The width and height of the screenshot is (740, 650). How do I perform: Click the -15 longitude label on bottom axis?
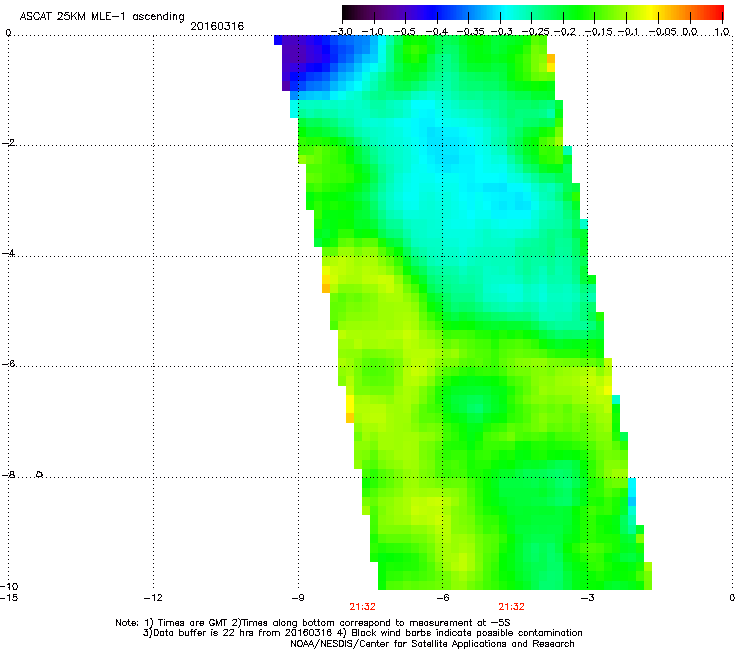tap(9, 598)
